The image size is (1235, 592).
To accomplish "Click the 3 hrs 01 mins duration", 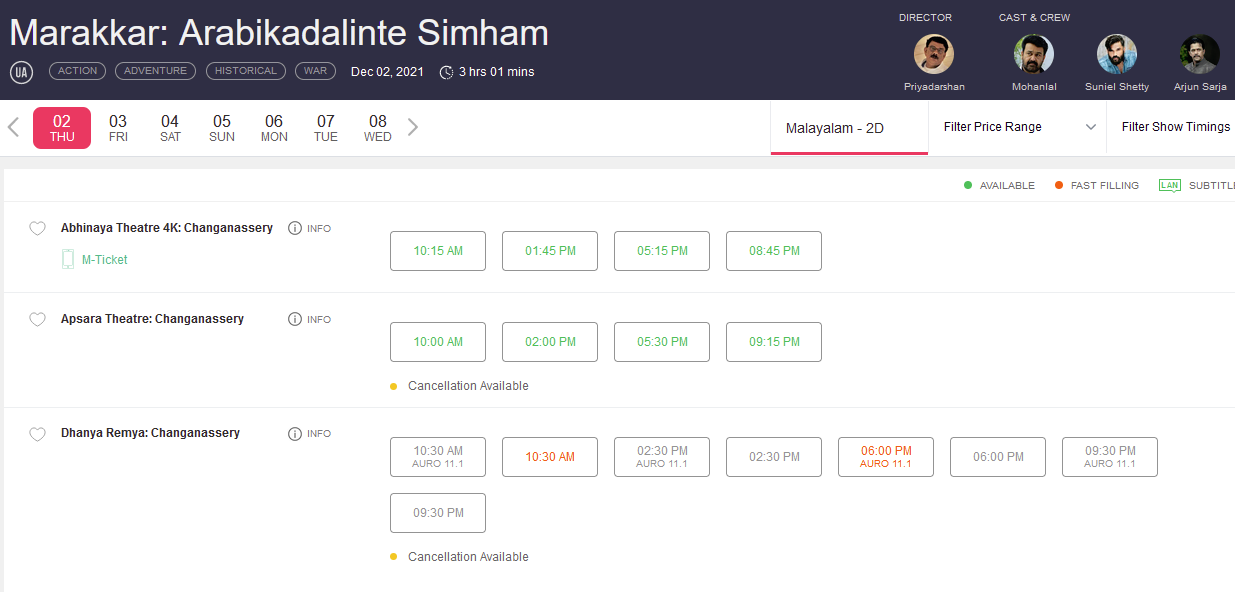I will [x=497, y=72].
